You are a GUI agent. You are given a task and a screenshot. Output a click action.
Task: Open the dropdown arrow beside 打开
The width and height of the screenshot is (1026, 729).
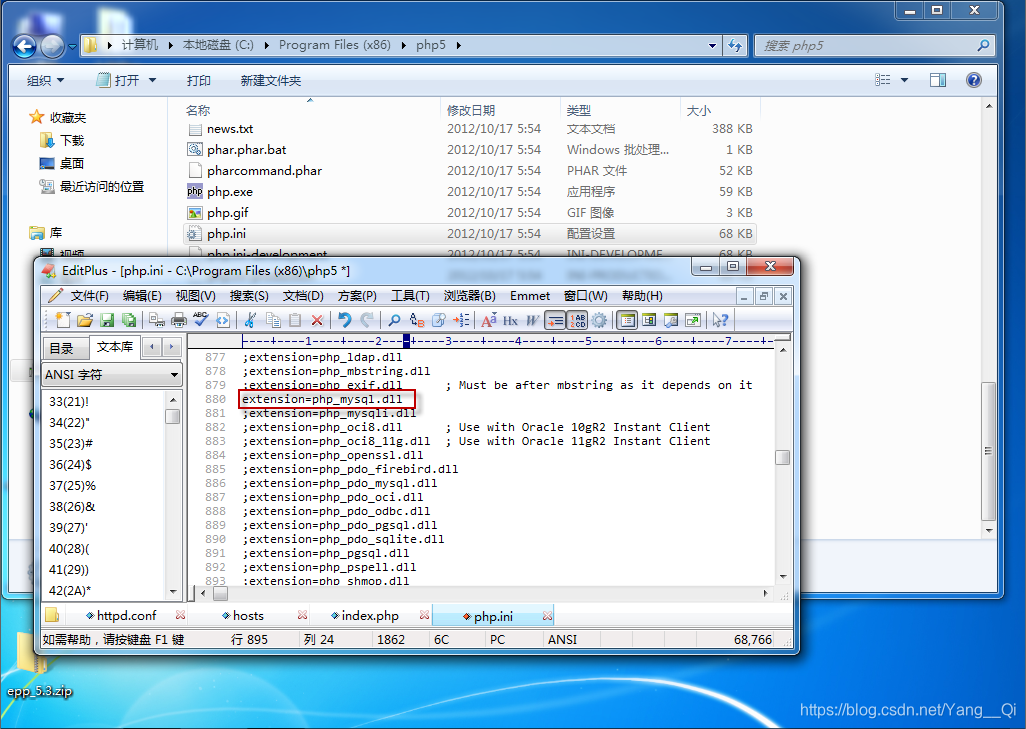[152, 80]
